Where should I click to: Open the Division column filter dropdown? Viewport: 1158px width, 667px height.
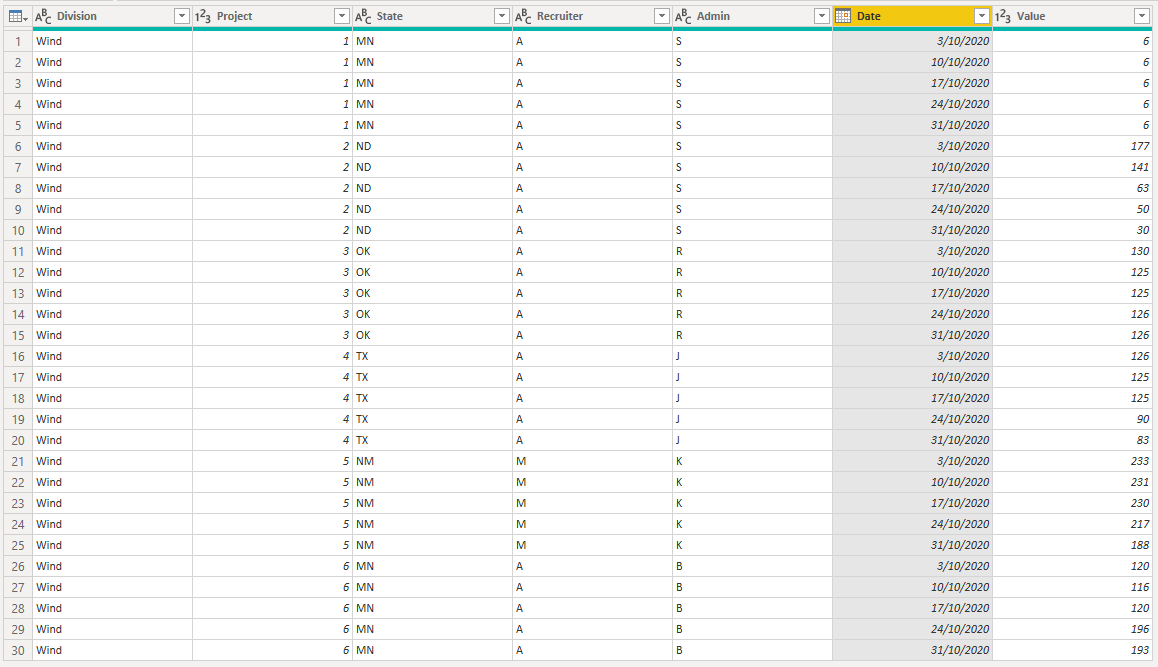[182, 16]
